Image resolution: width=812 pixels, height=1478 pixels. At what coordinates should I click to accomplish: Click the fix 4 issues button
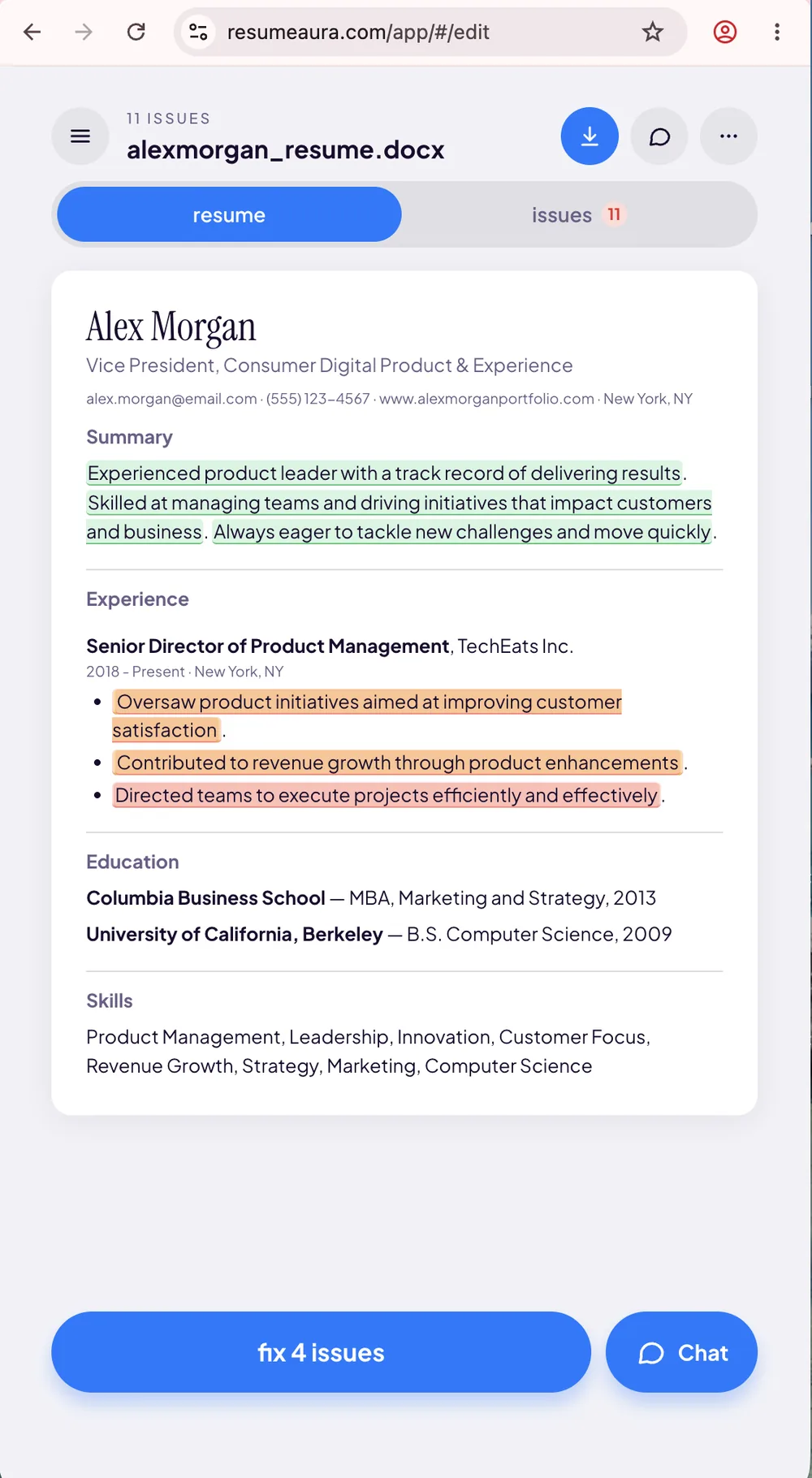tap(321, 1352)
